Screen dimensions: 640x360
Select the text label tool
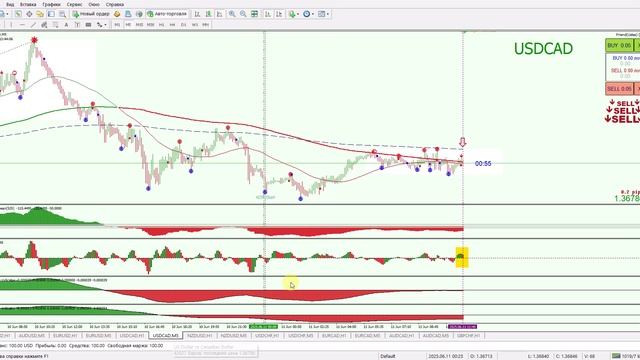(77, 25)
